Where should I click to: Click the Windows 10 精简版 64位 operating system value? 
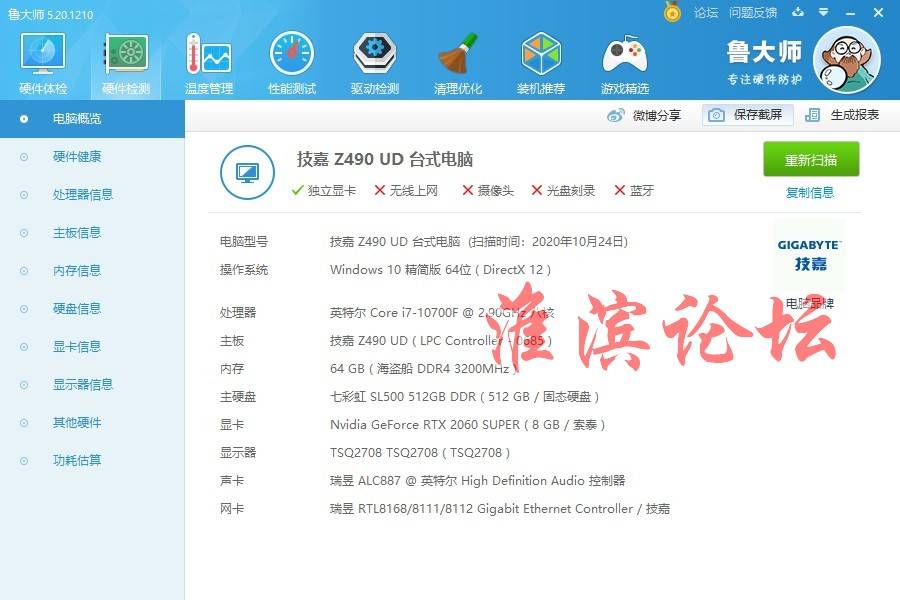click(440, 270)
